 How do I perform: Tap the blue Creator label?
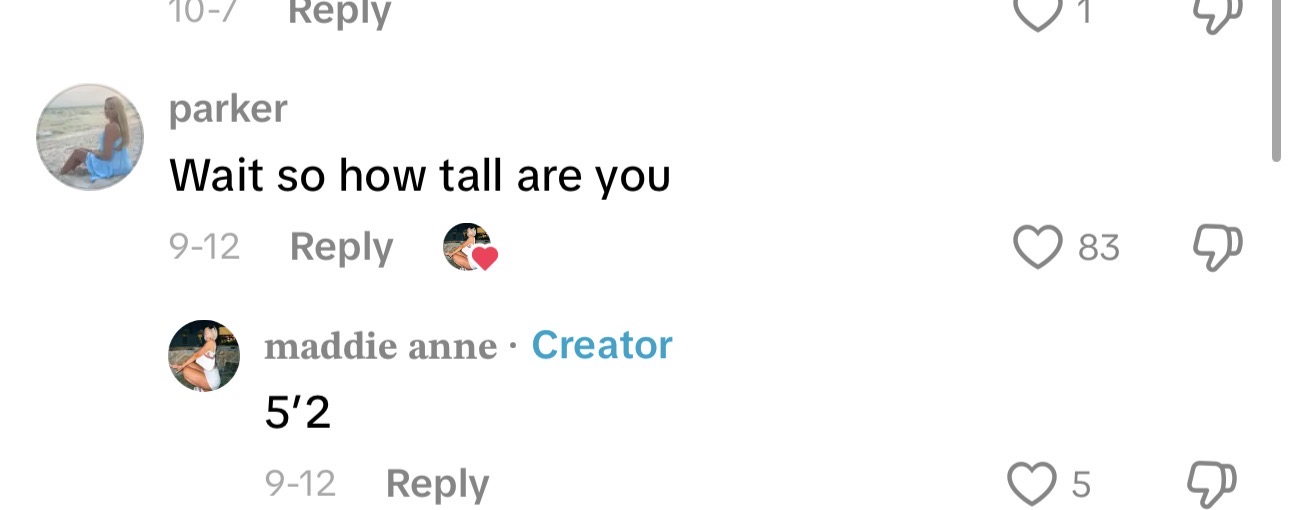click(x=602, y=345)
